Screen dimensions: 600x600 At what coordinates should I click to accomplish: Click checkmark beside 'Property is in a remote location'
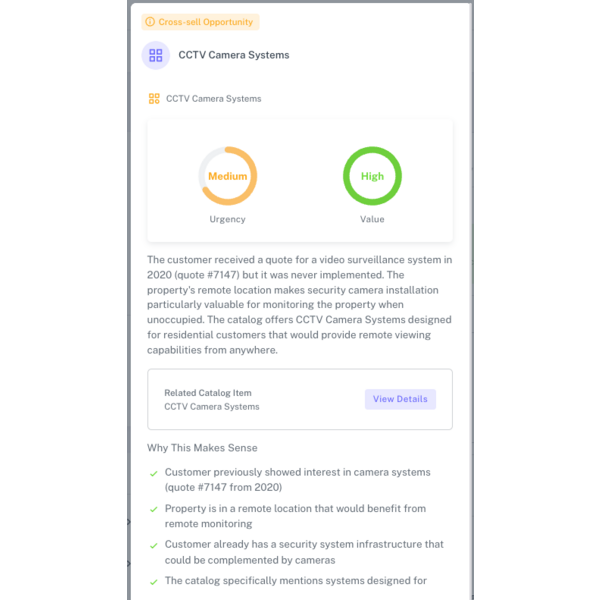pos(153,509)
